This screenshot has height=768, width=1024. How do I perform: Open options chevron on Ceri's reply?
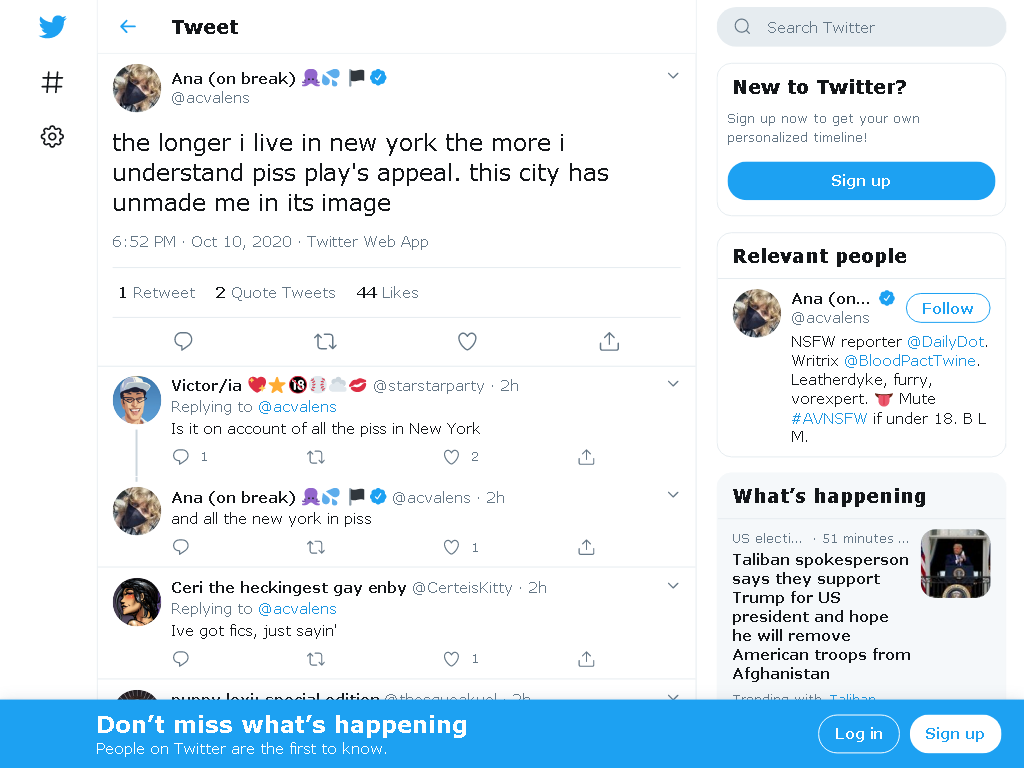point(673,586)
